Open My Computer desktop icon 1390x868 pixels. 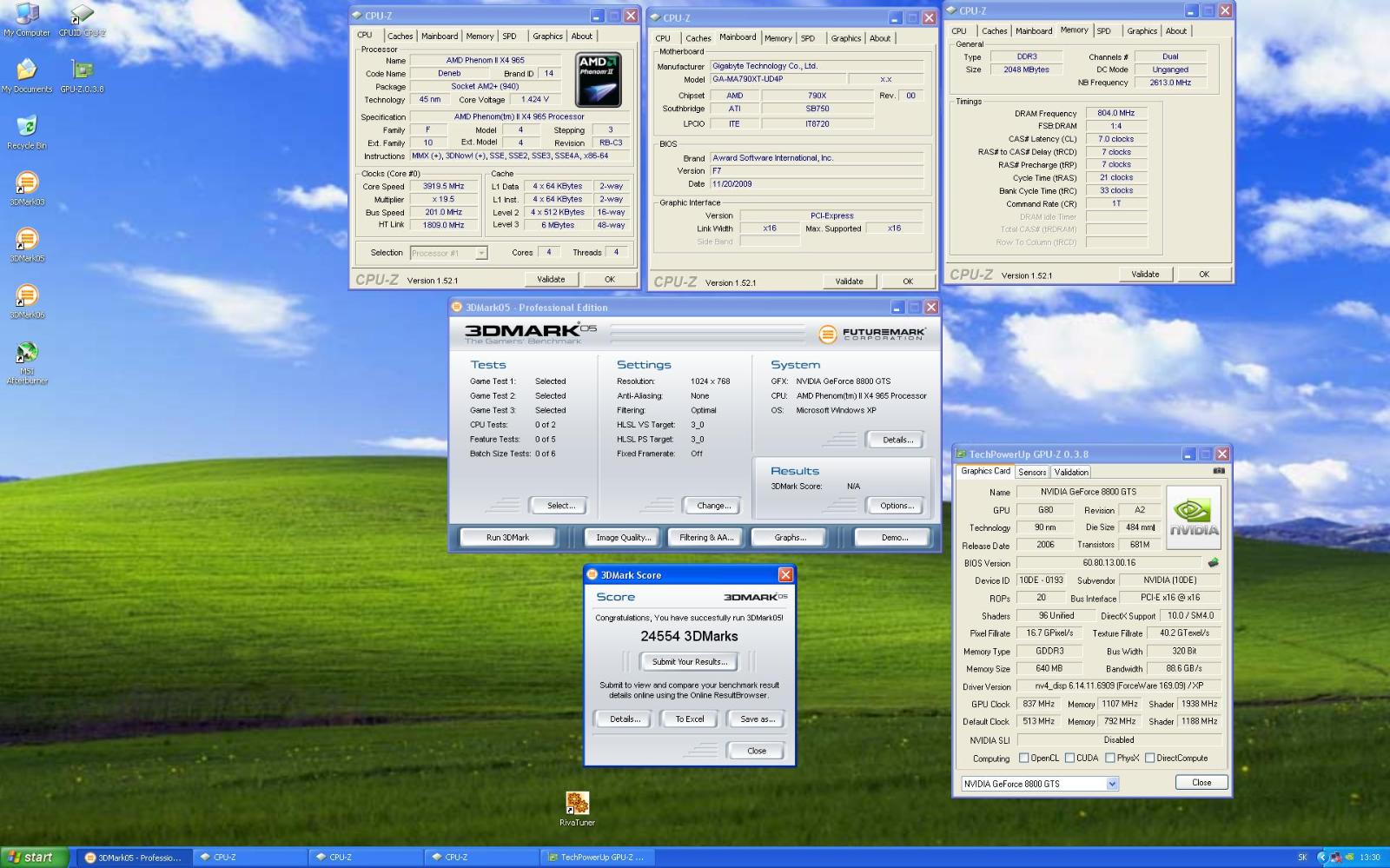(27, 20)
